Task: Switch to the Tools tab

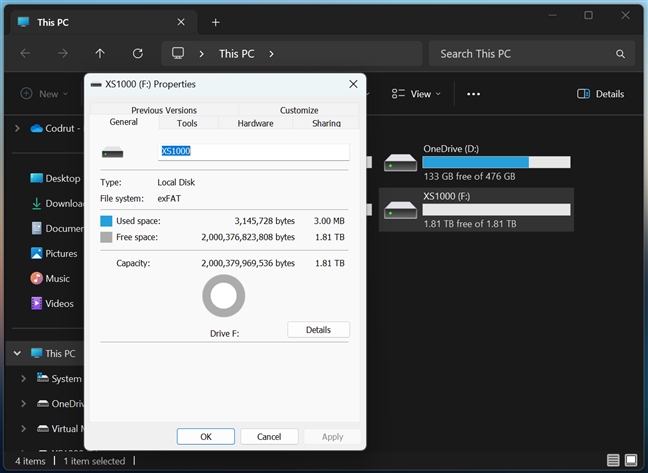Action: click(x=187, y=123)
